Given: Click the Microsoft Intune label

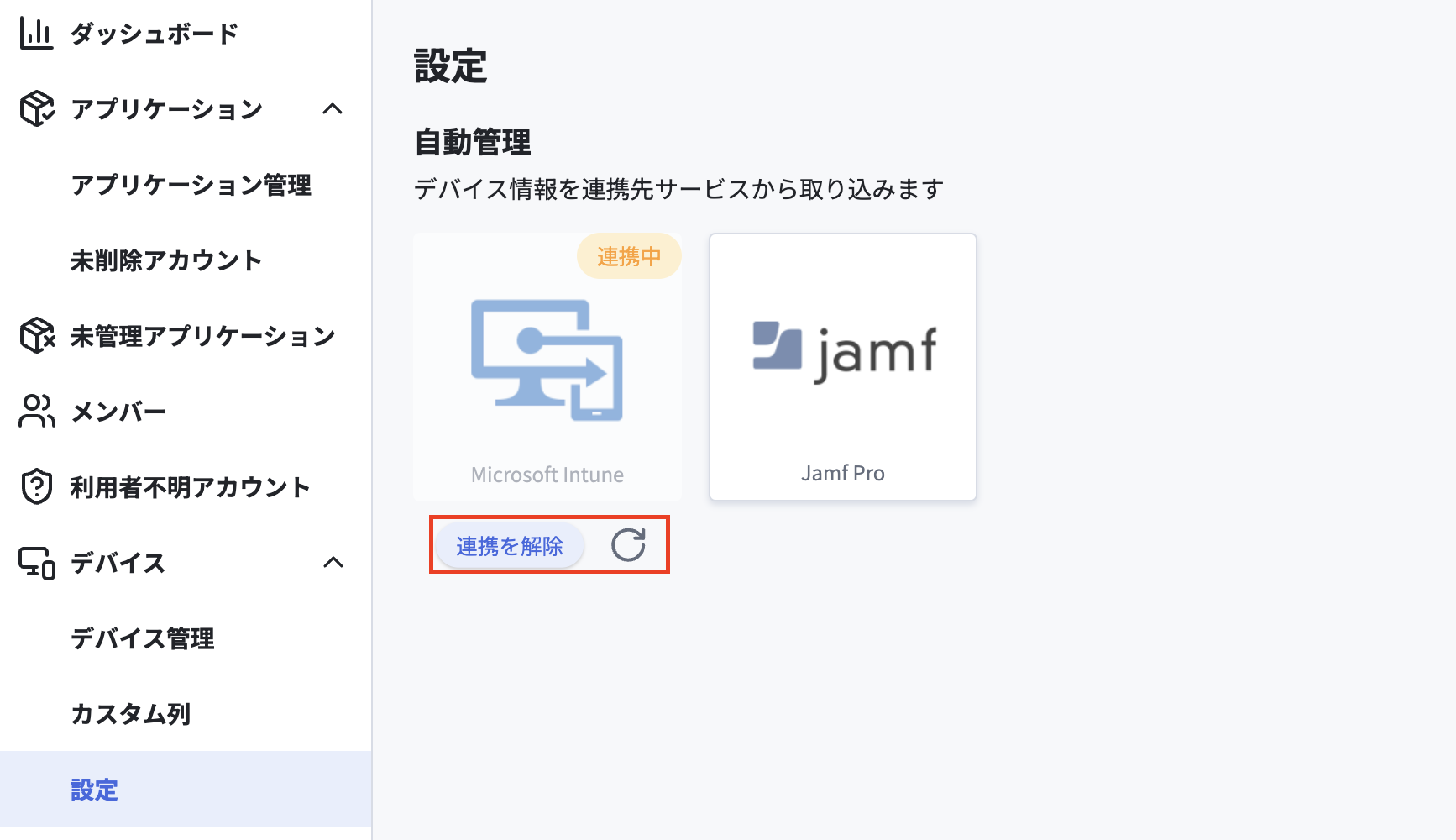Looking at the screenshot, I should (547, 475).
